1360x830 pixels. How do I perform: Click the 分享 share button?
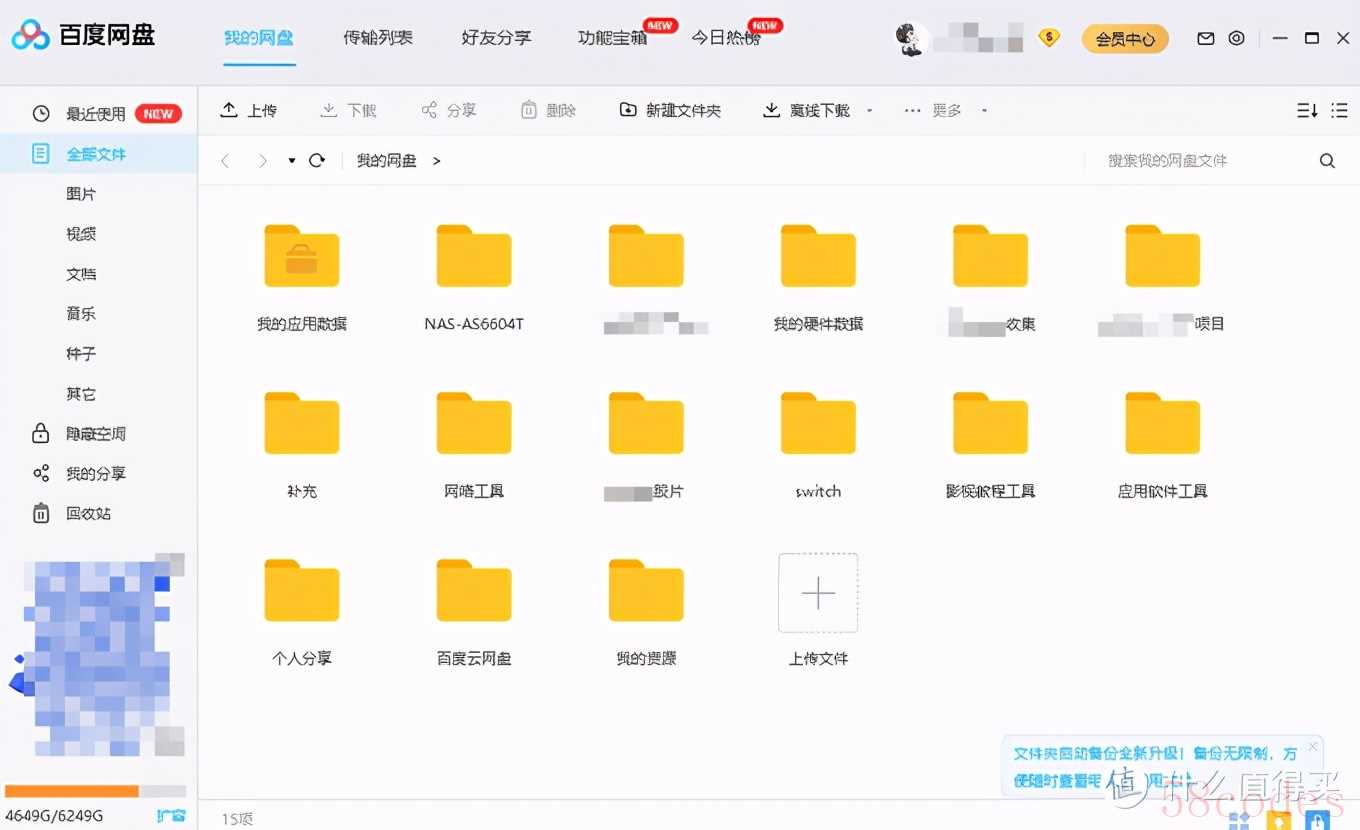(x=448, y=110)
